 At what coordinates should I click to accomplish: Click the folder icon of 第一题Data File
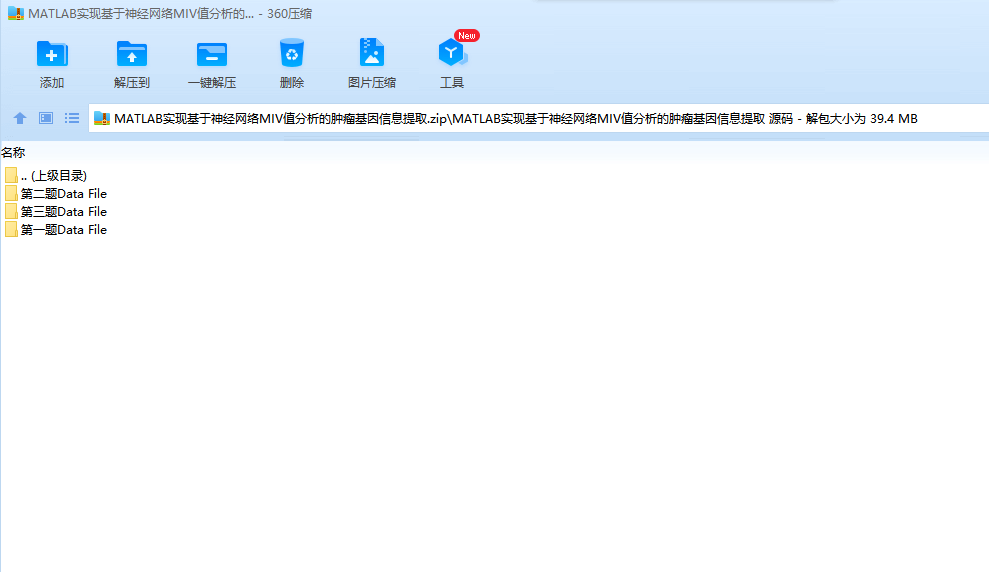[11, 230]
